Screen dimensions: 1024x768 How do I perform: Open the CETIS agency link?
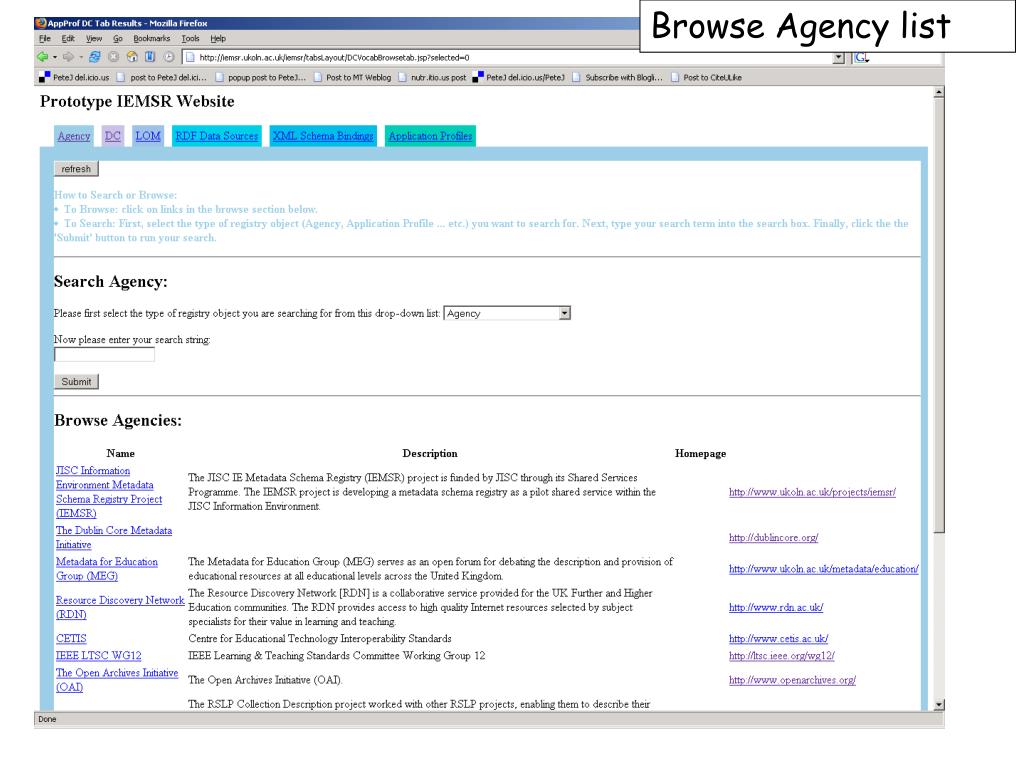pyautogui.click(x=71, y=639)
